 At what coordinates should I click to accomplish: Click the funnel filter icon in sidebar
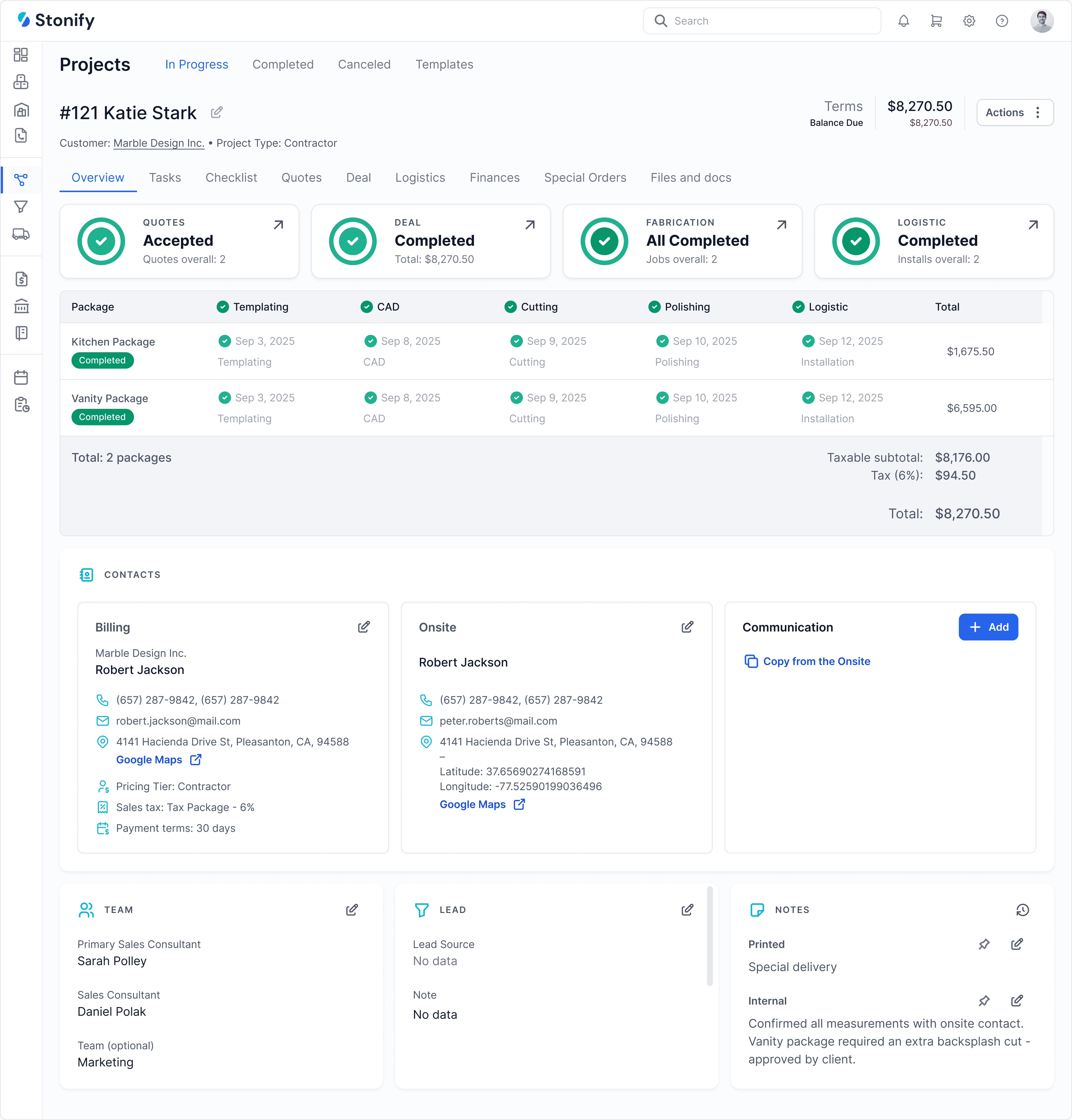click(21, 207)
